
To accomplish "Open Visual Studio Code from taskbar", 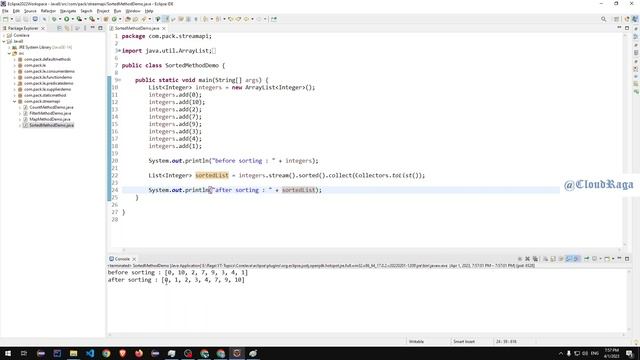I will [90, 353].
